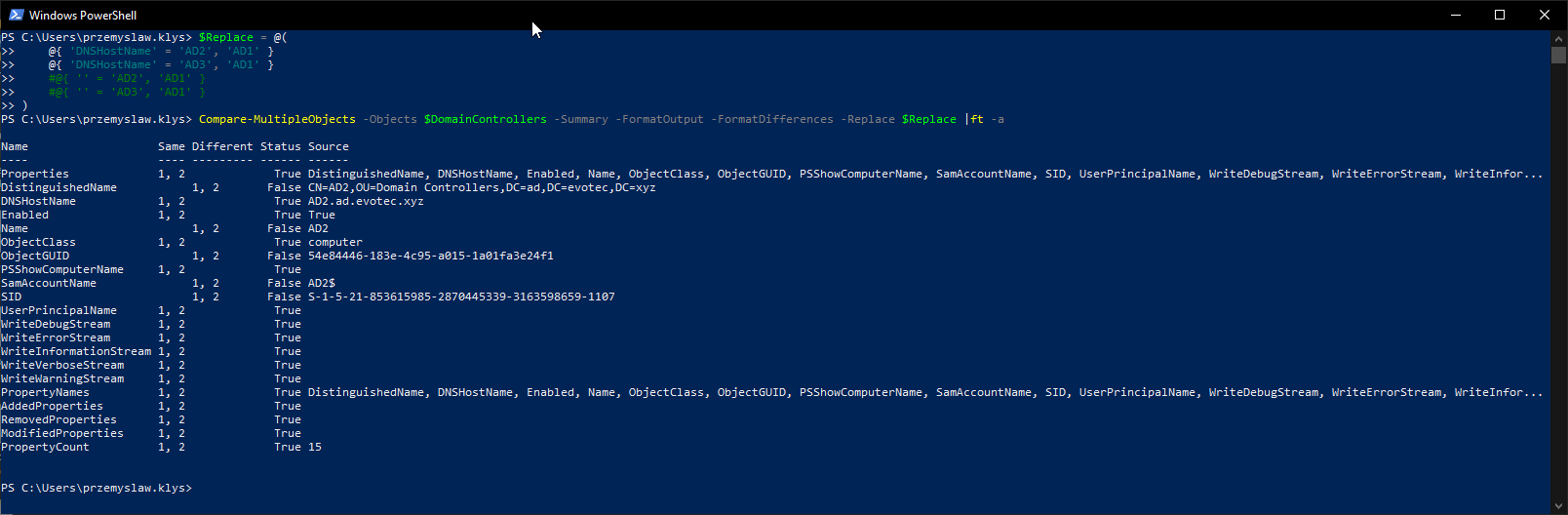Click the scrollbar up arrow
The width and height of the screenshot is (1568, 515).
pos(1558,38)
